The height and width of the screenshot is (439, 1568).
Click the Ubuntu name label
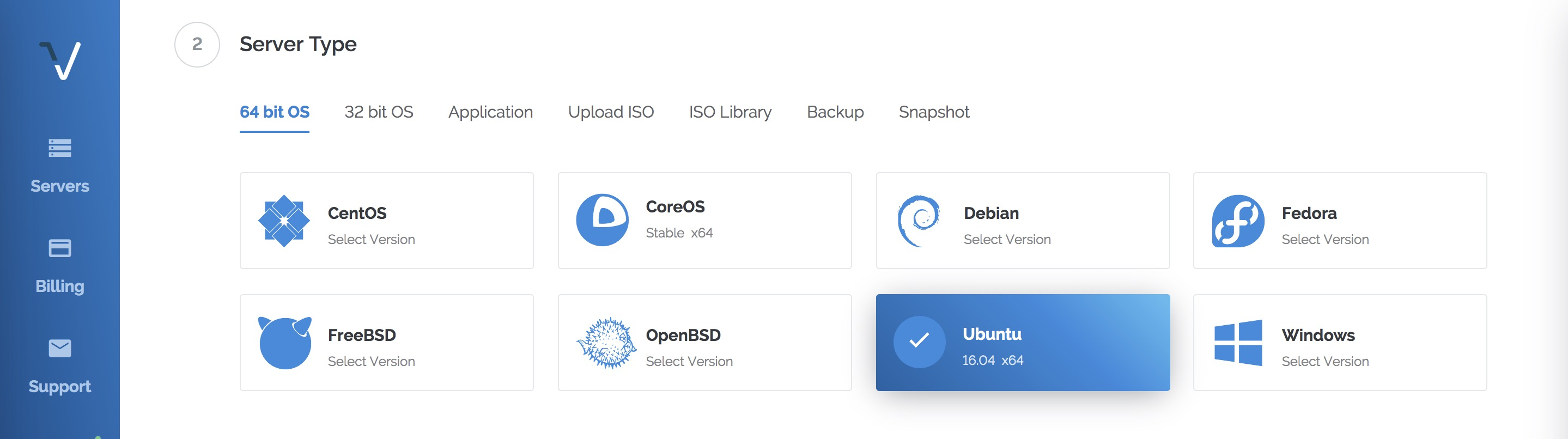click(x=992, y=334)
